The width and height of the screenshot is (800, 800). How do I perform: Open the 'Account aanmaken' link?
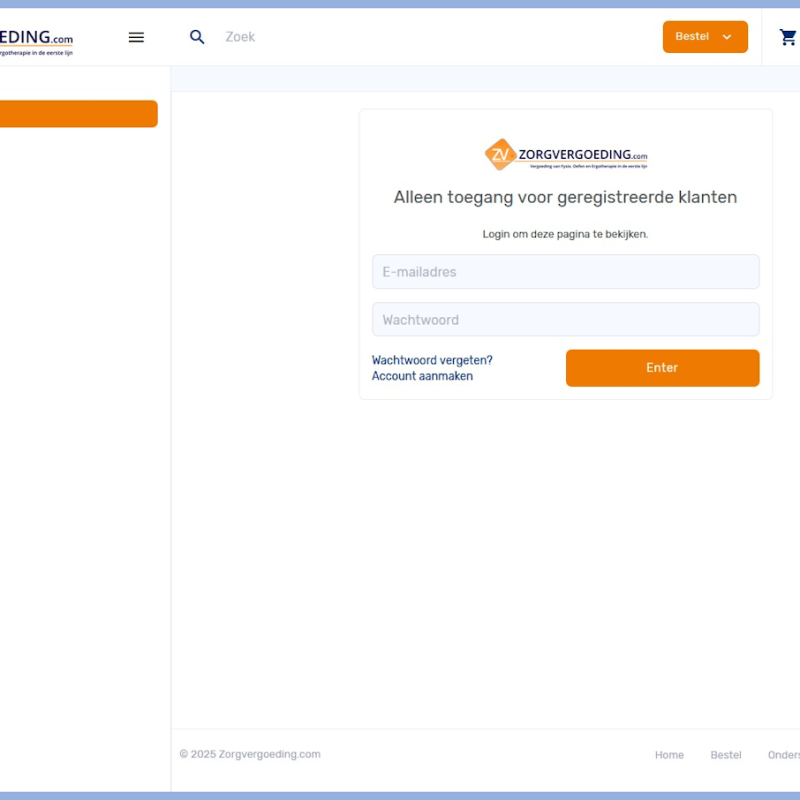(422, 376)
